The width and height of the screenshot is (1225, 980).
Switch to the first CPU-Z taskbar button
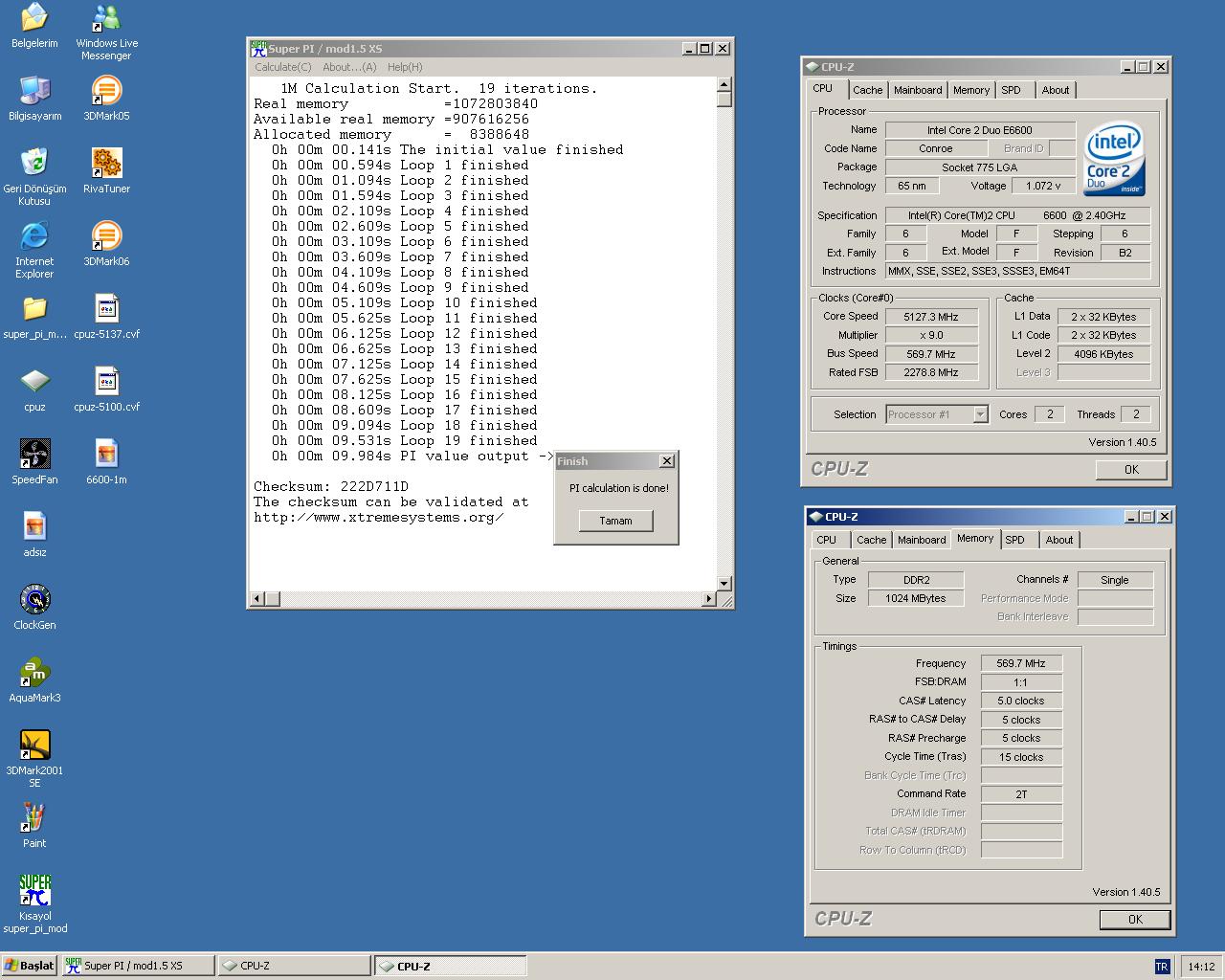[293, 966]
